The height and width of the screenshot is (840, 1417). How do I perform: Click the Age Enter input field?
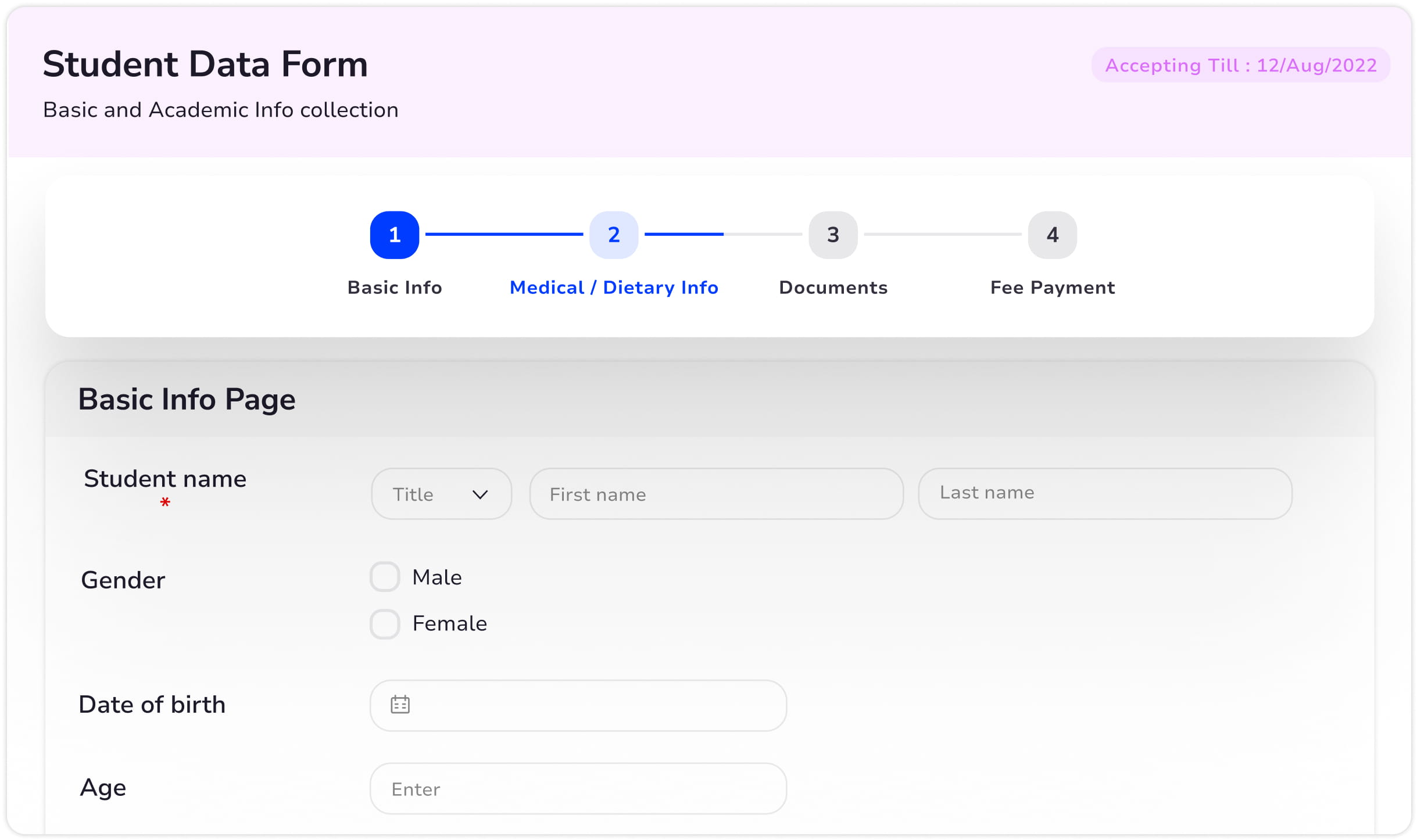pyautogui.click(x=578, y=788)
